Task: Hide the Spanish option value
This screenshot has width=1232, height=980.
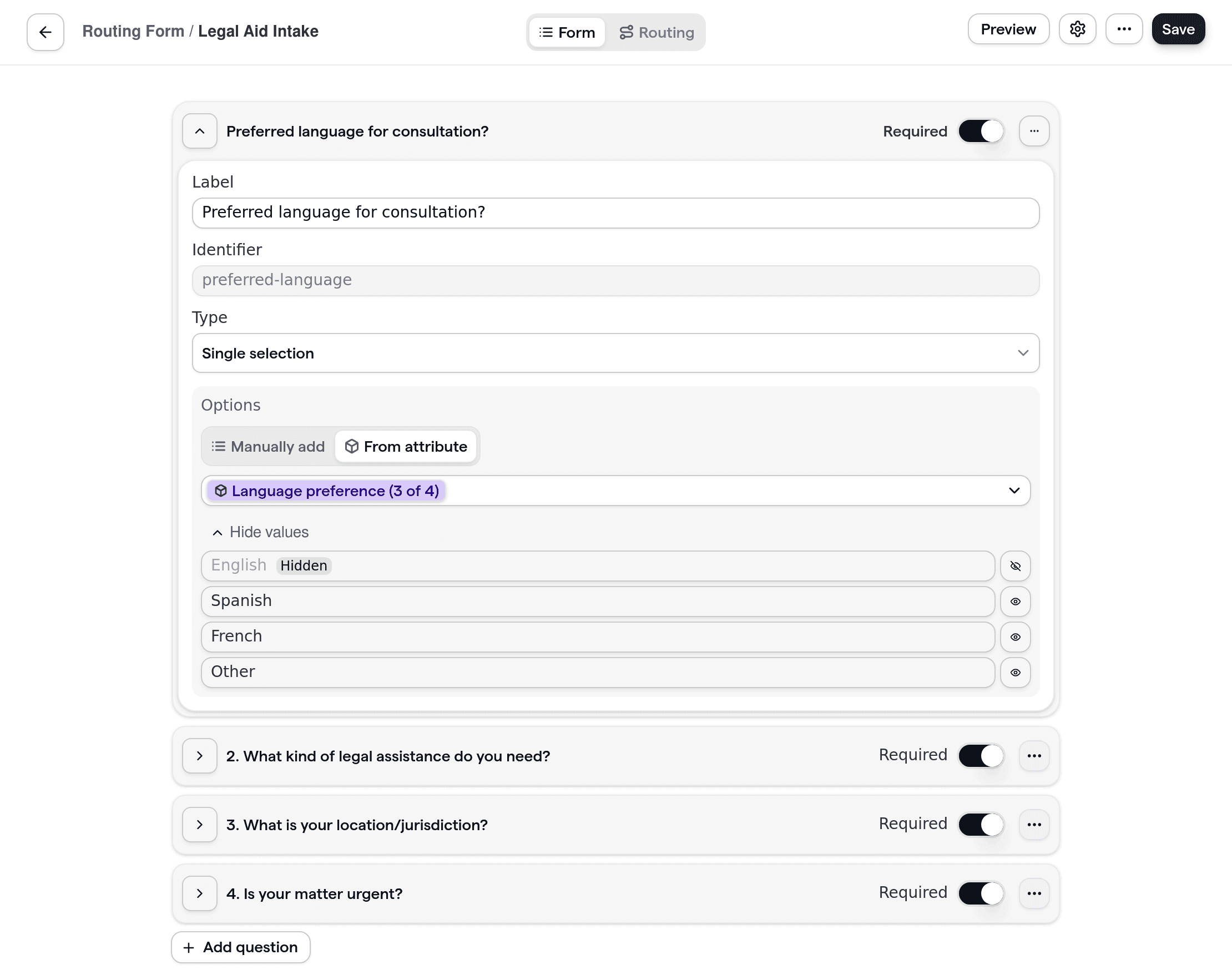Action: 1016,601
